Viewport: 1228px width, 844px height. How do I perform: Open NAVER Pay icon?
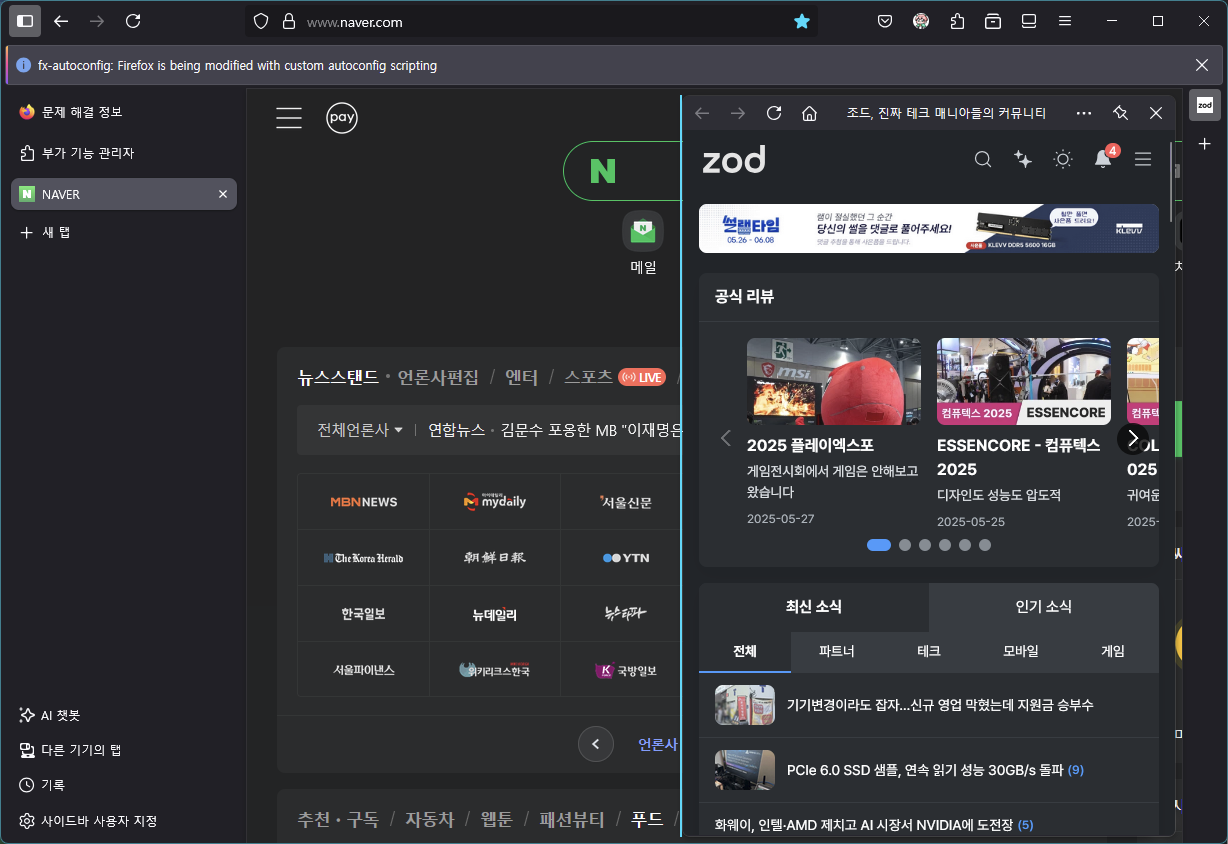pyautogui.click(x=342, y=118)
